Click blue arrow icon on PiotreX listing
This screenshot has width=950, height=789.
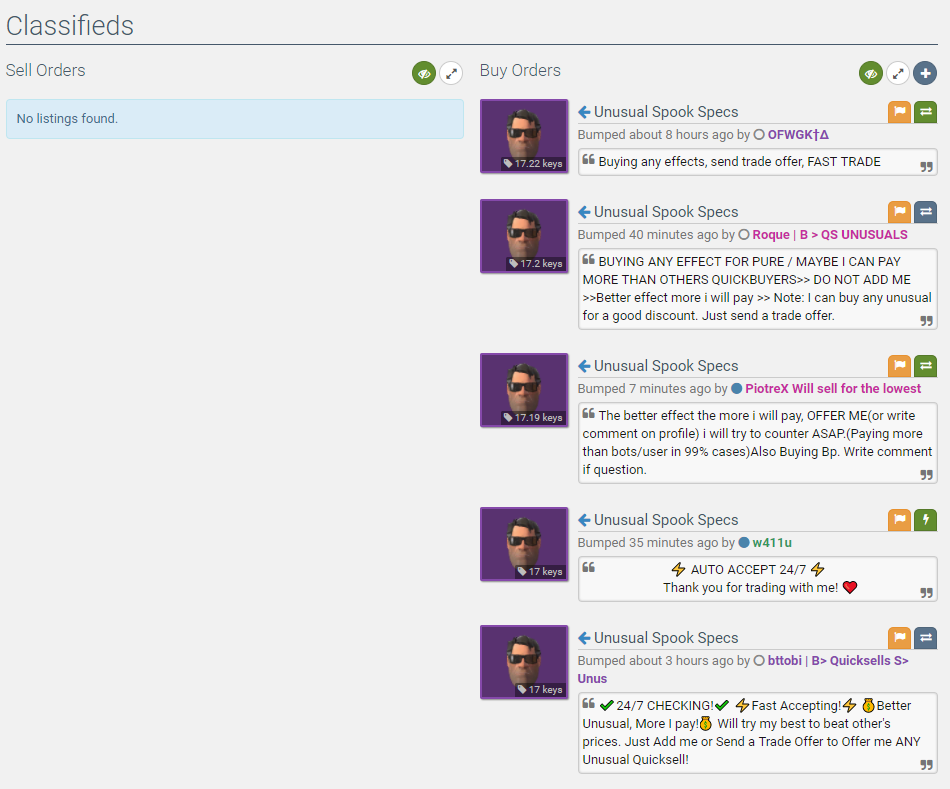click(x=584, y=366)
